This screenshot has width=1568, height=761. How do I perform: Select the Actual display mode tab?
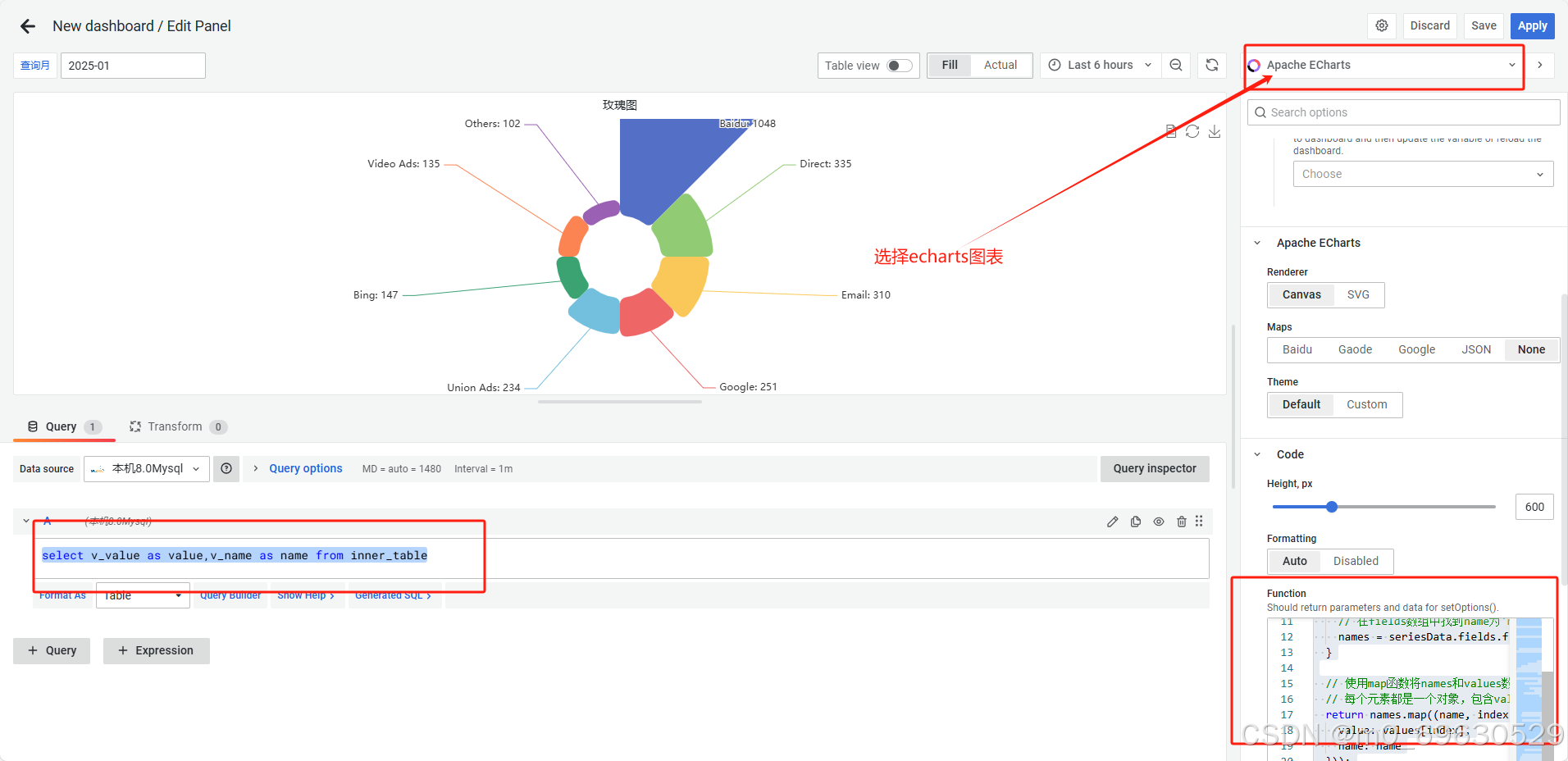tap(1000, 65)
